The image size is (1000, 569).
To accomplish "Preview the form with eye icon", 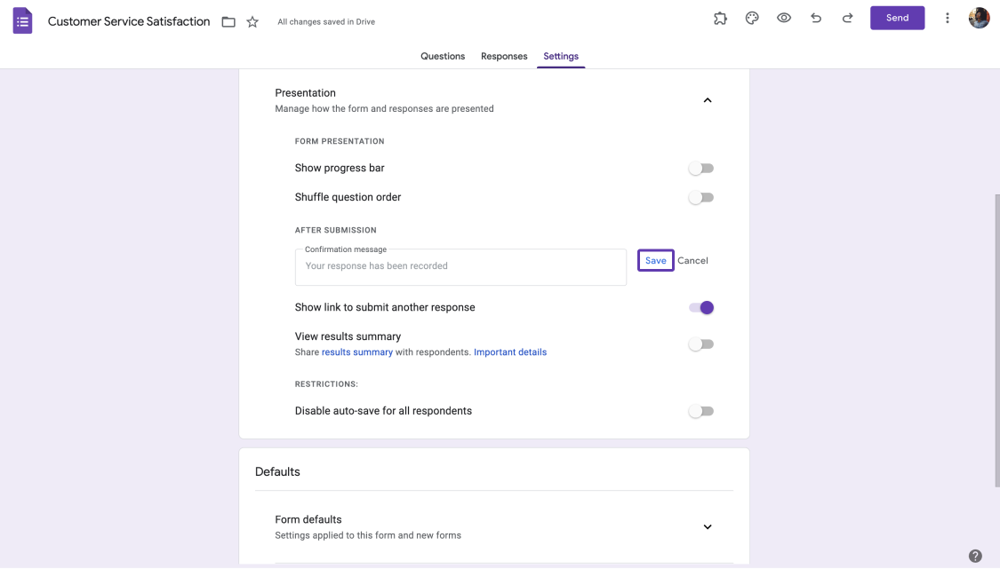I will tap(784, 18).
